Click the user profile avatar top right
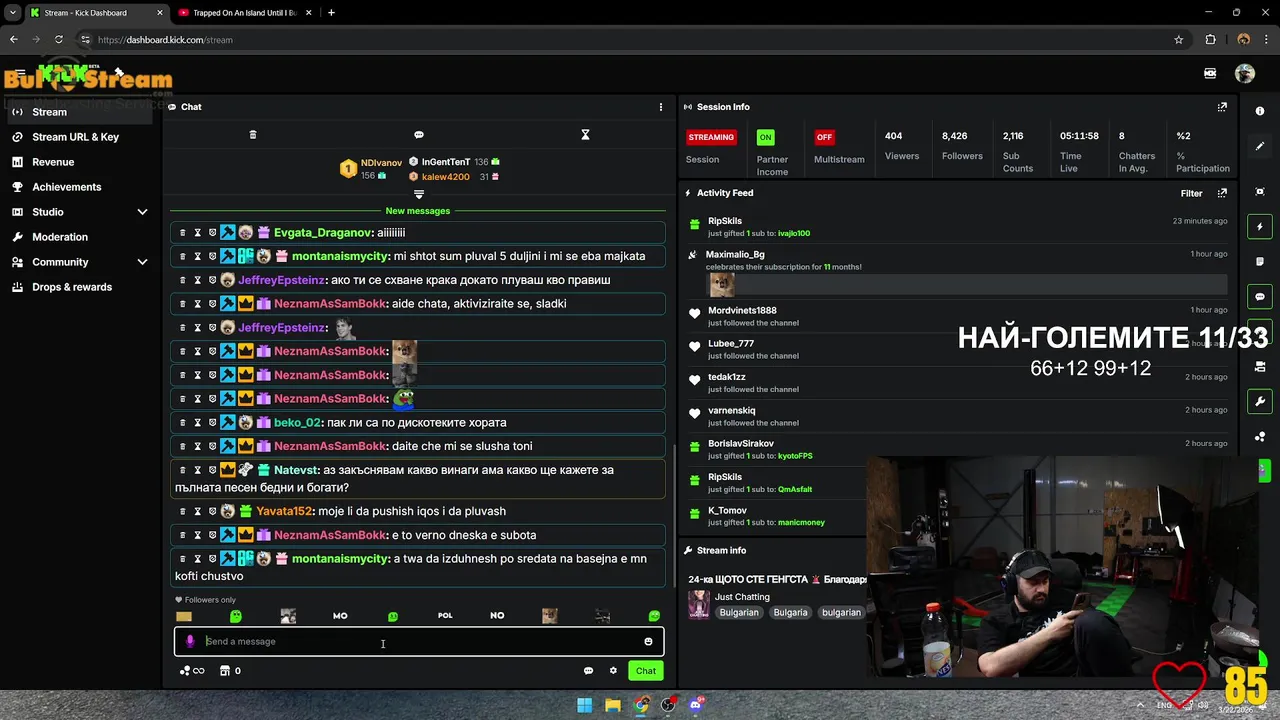 (x=1245, y=74)
